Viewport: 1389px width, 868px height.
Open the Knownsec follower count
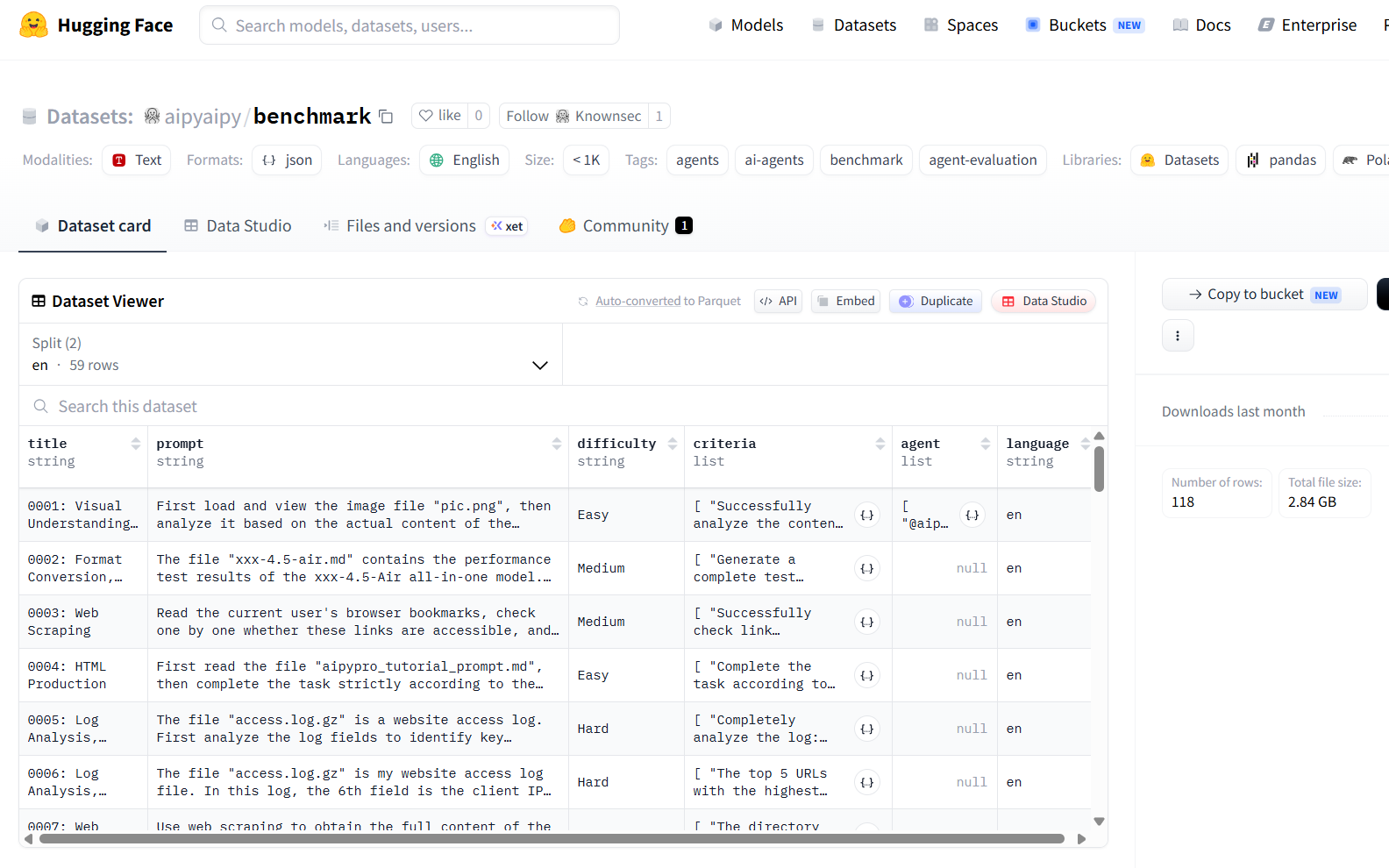(x=659, y=116)
